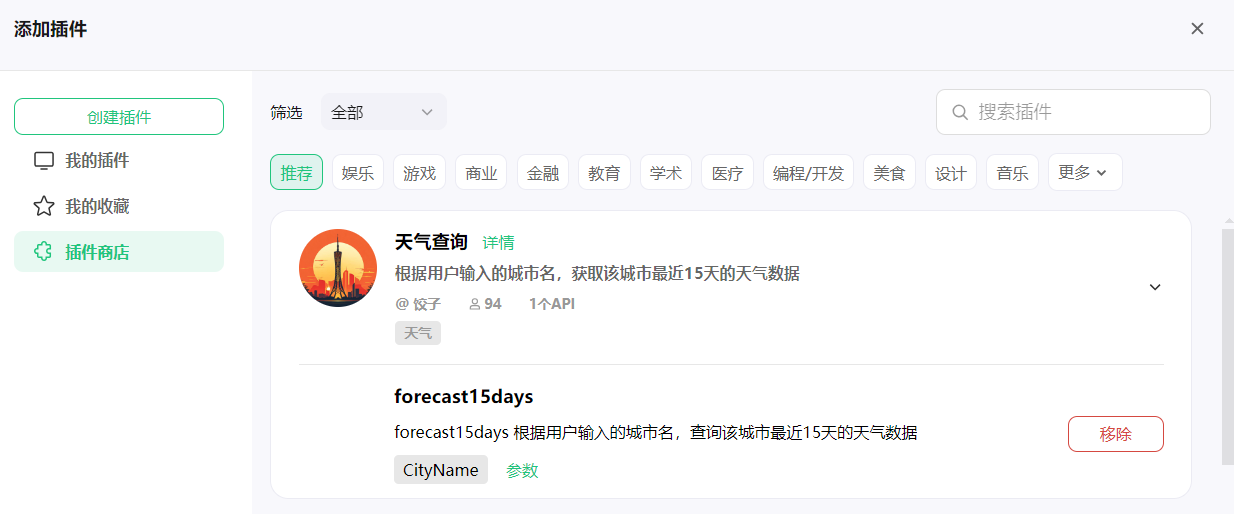The width and height of the screenshot is (1234, 514).
Task: Open My Plugins monitor icon
Action: coord(43,161)
